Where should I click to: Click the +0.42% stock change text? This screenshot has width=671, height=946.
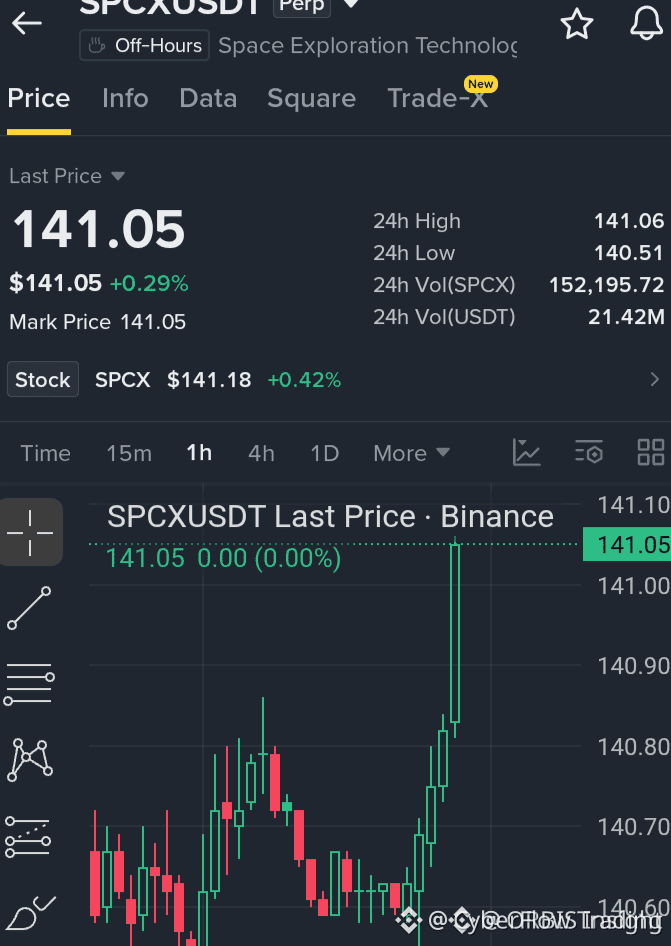tap(304, 380)
